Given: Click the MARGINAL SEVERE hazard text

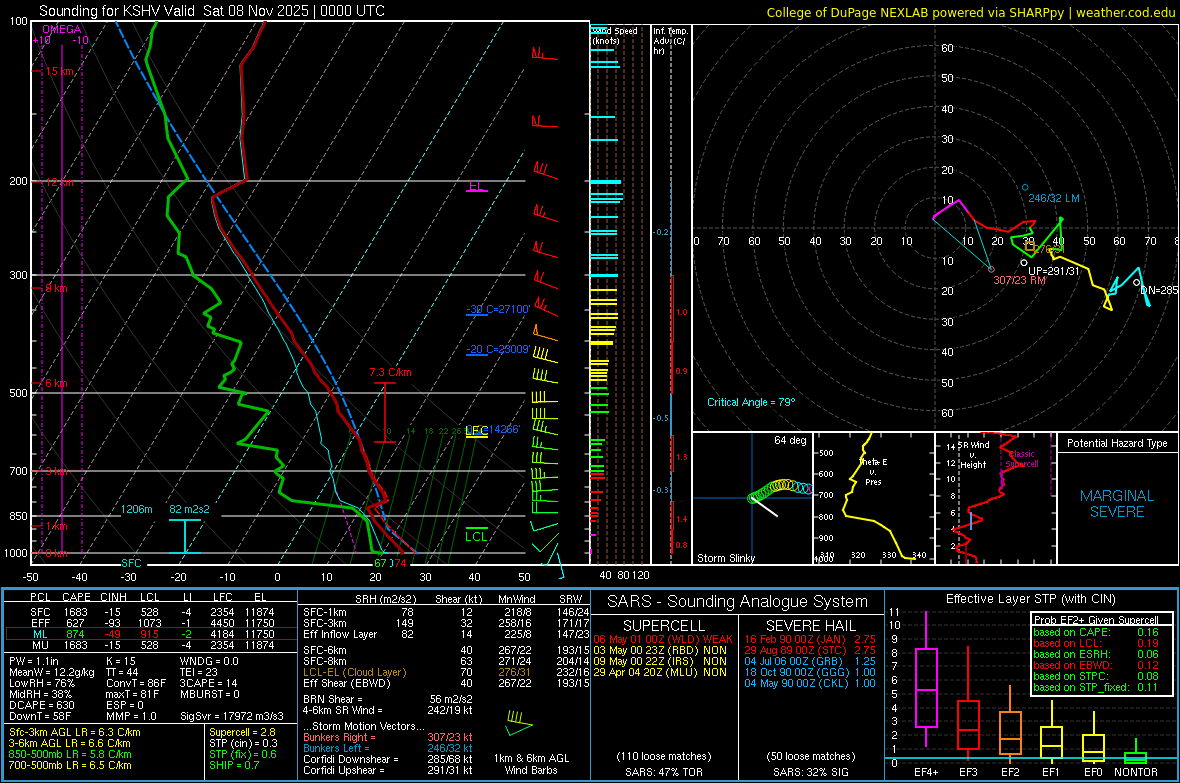Looking at the screenshot, I should [1117, 504].
